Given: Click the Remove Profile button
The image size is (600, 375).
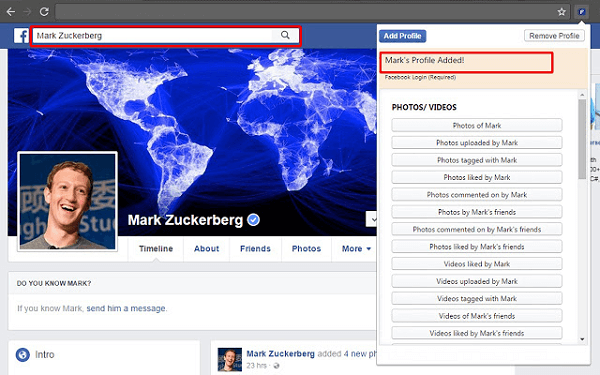Looking at the screenshot, I should pos(554,36).
